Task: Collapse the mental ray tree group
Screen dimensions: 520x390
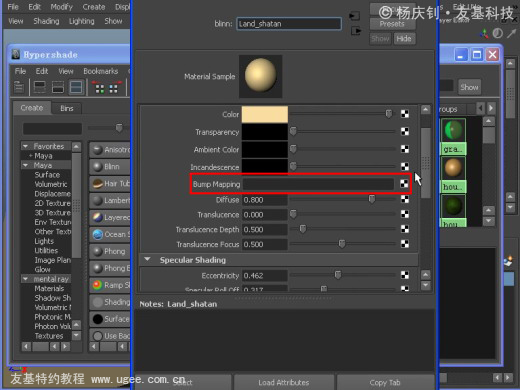Action: click(x=25, y=279)
